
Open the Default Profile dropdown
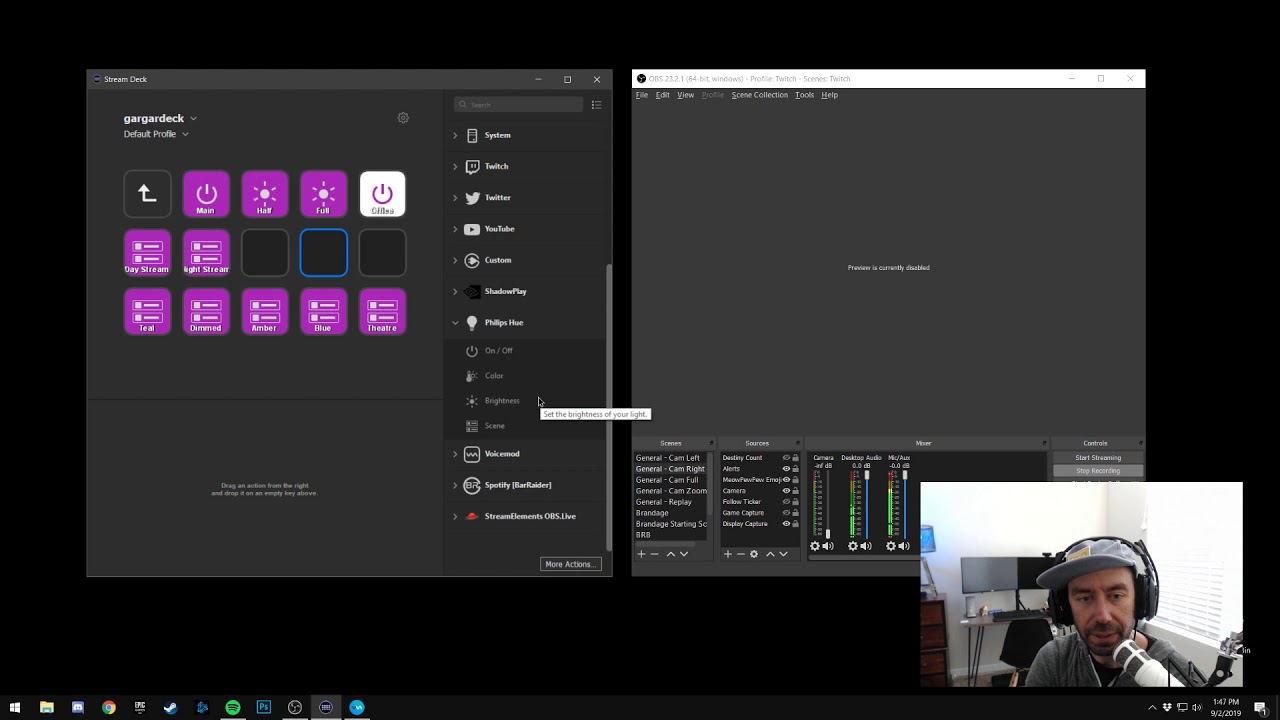[x=156, y=134]
